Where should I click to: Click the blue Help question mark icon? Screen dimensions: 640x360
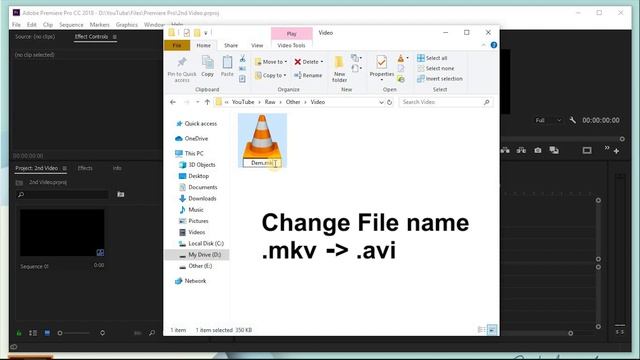click(x=493, y=45)
